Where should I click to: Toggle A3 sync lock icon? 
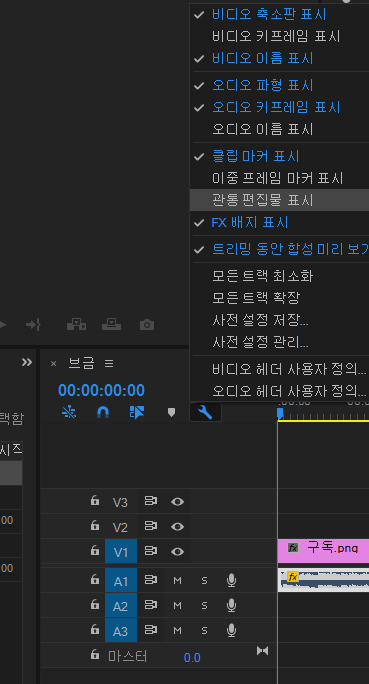coord(150,629)
